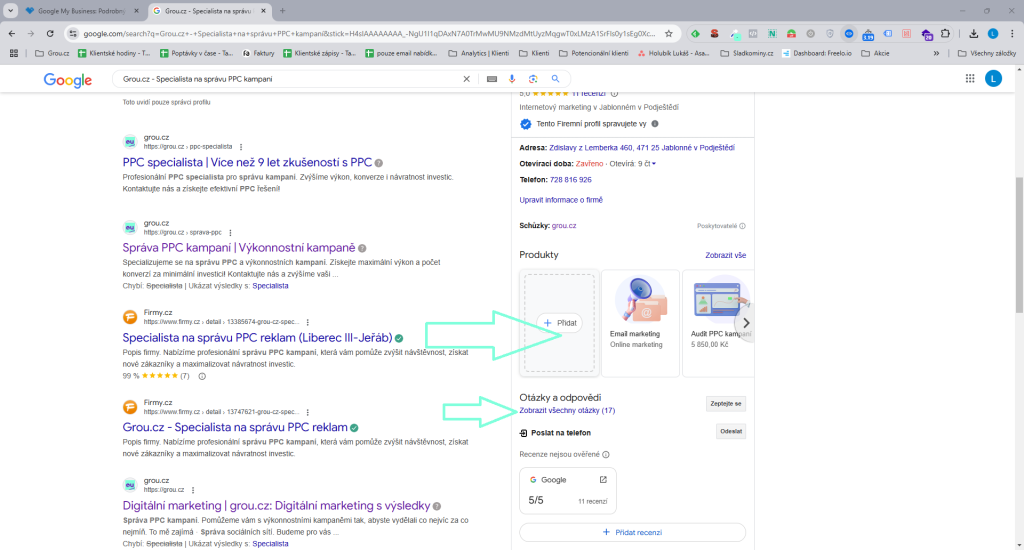Open Digitální marketing grou.cz result

point(276,506)
